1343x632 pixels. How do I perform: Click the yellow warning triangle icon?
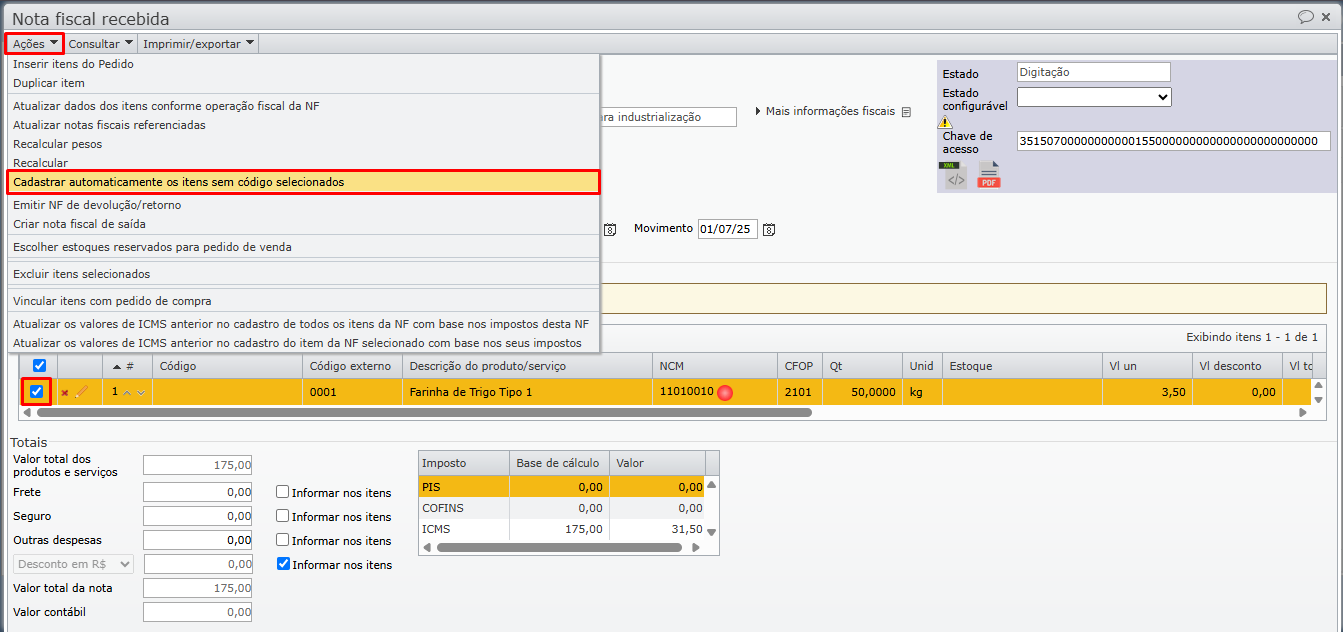[945, 122]
